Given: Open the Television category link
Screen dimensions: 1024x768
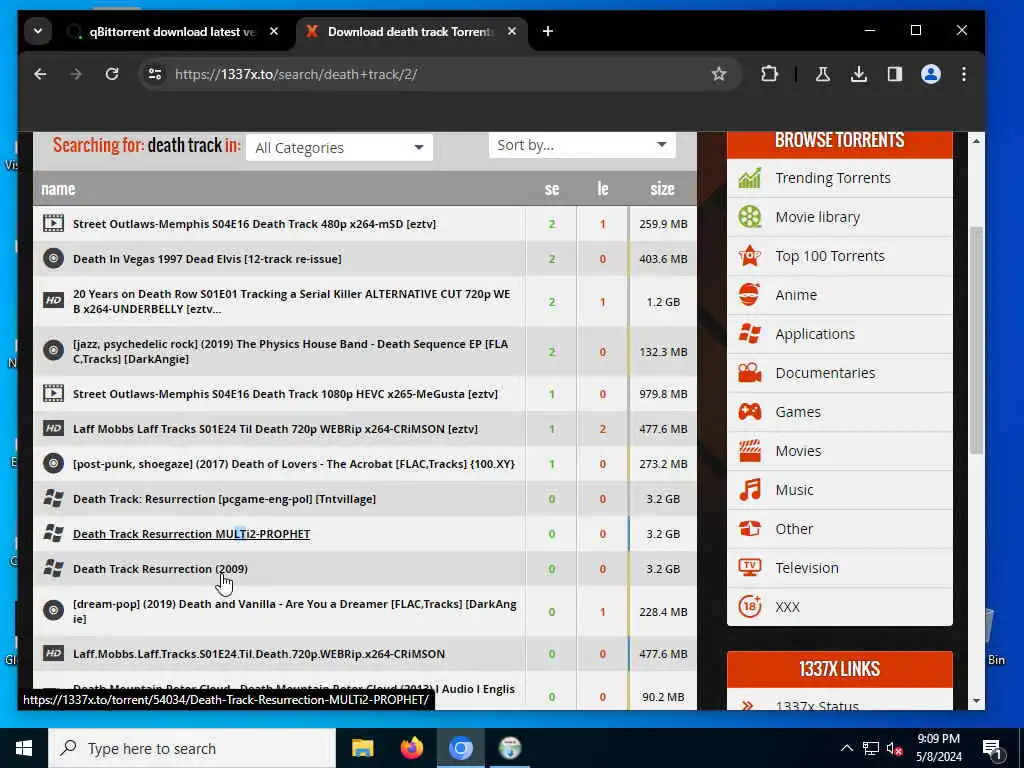Looking at the screenshot, I should point(807,568).
